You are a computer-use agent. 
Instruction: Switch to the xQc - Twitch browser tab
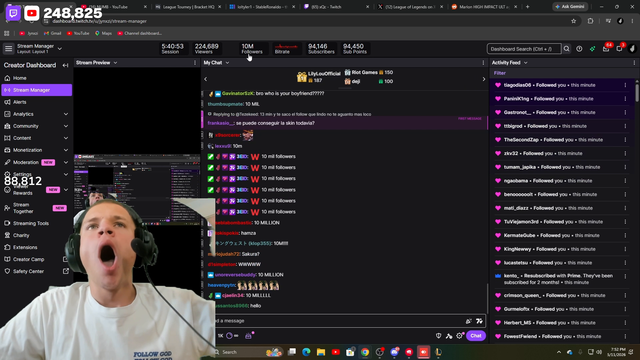pyautogui.click(x=337, y=7)
